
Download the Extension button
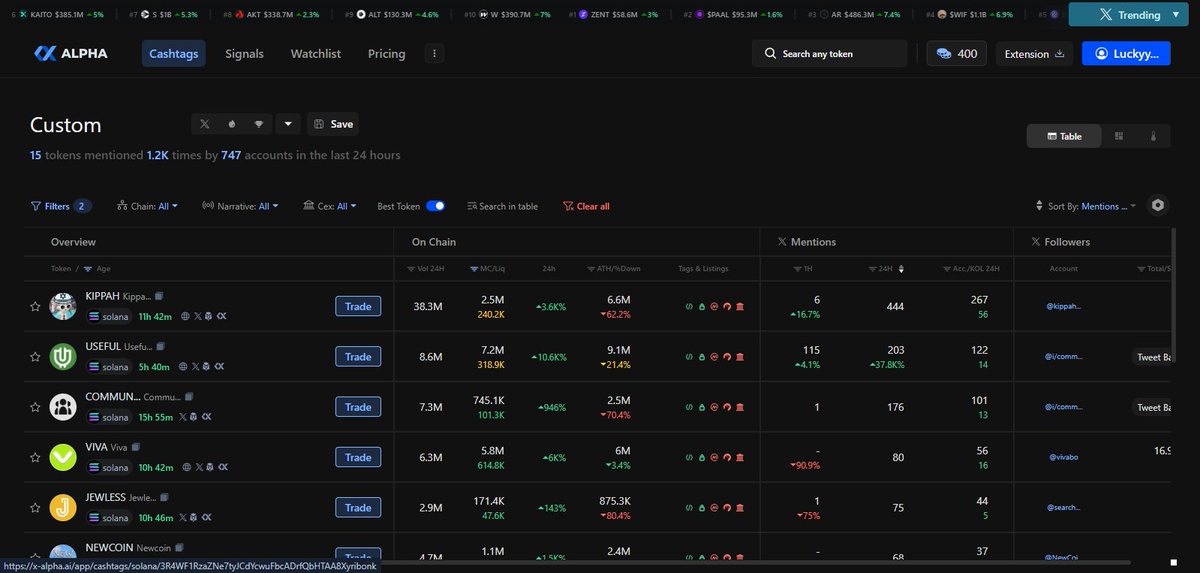click(1034, 54)
